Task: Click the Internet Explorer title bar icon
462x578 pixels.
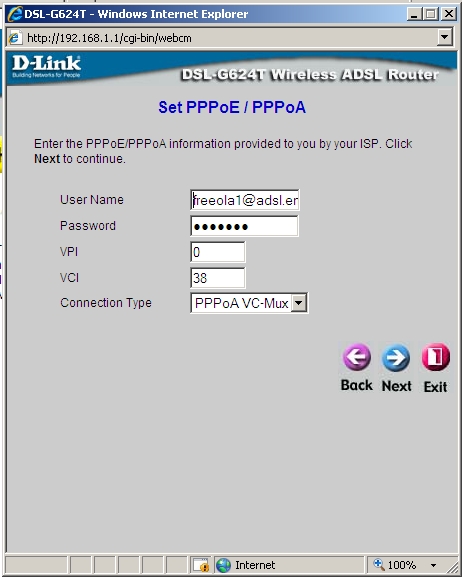Action: tap(15, 14)
